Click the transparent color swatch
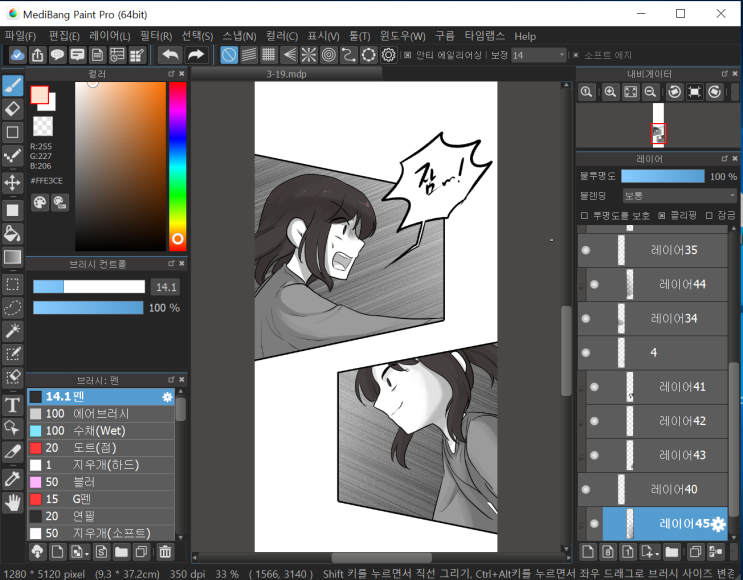Screen dimensions: 743x580 43,127
